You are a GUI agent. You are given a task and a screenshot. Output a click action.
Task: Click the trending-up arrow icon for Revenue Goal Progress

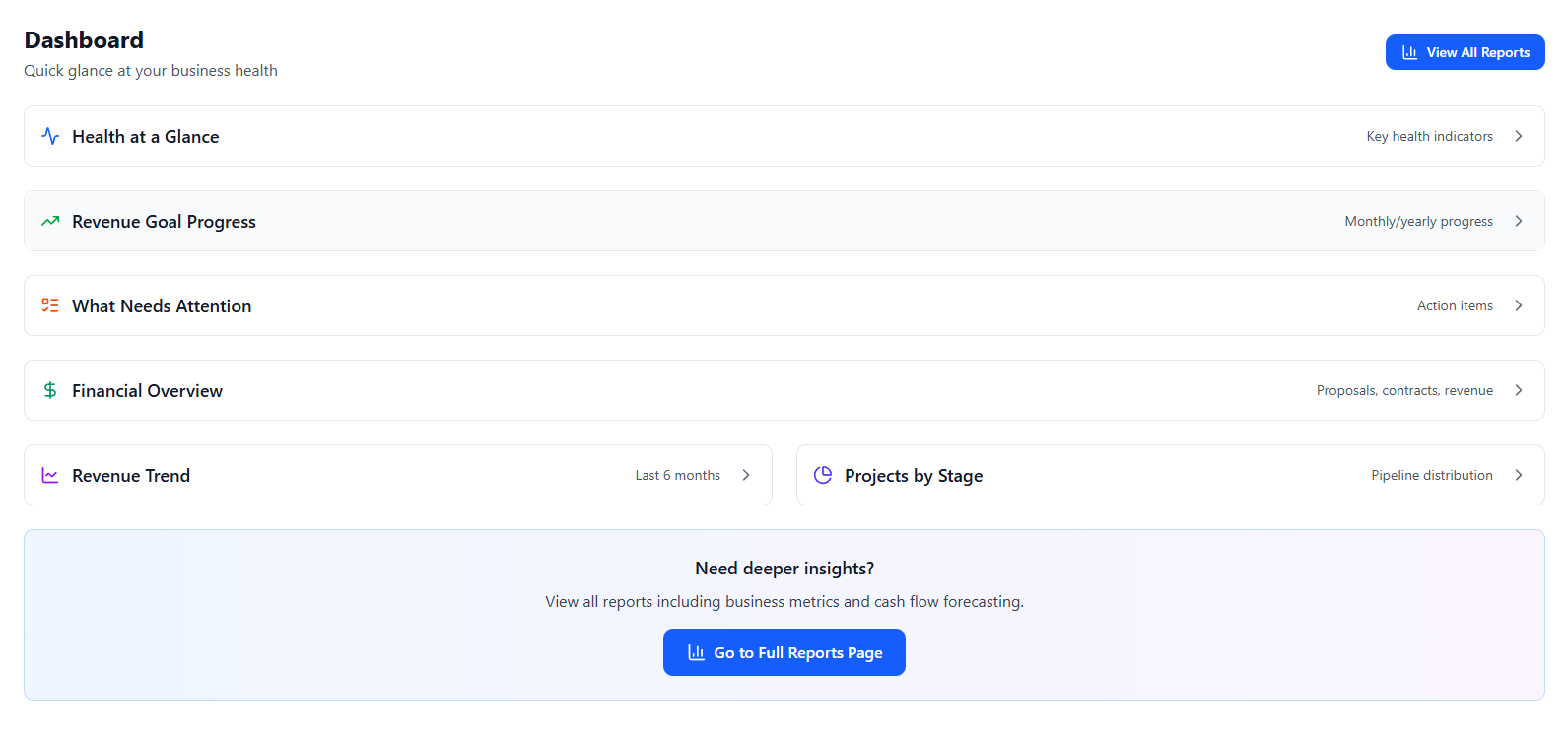[50, 221]
